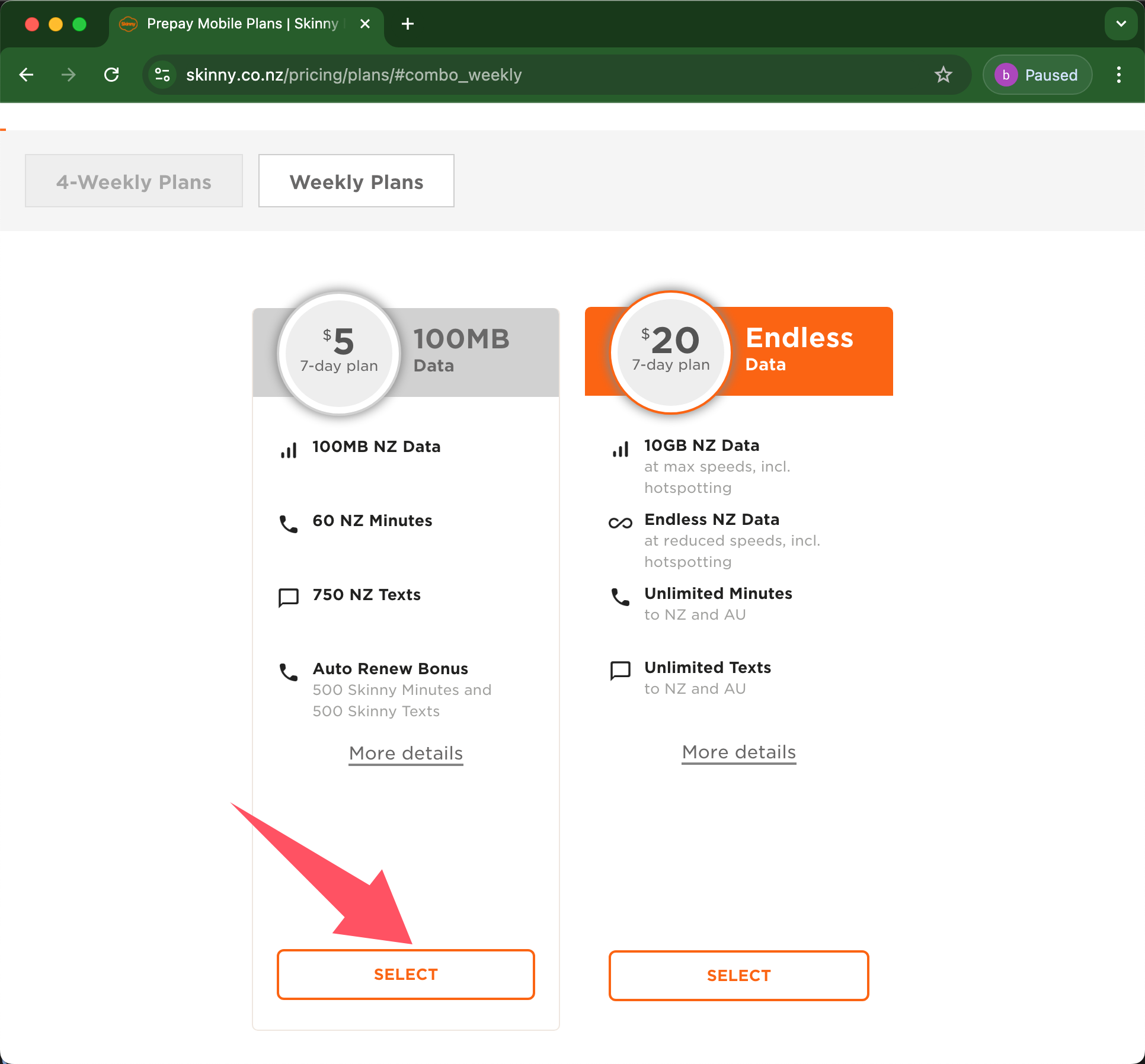Close the Prepay Mobile Plans tab
Viewport: 1145px width, 1064px height.
pos(365,24)
